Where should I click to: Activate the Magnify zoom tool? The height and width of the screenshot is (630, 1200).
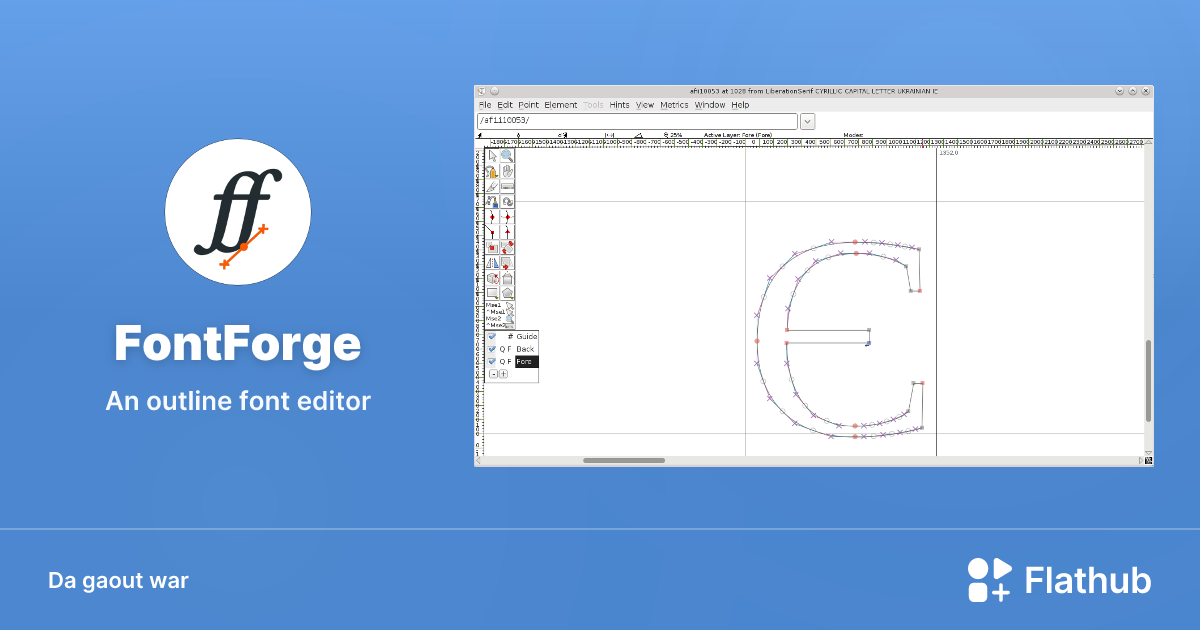click(507, 155)
